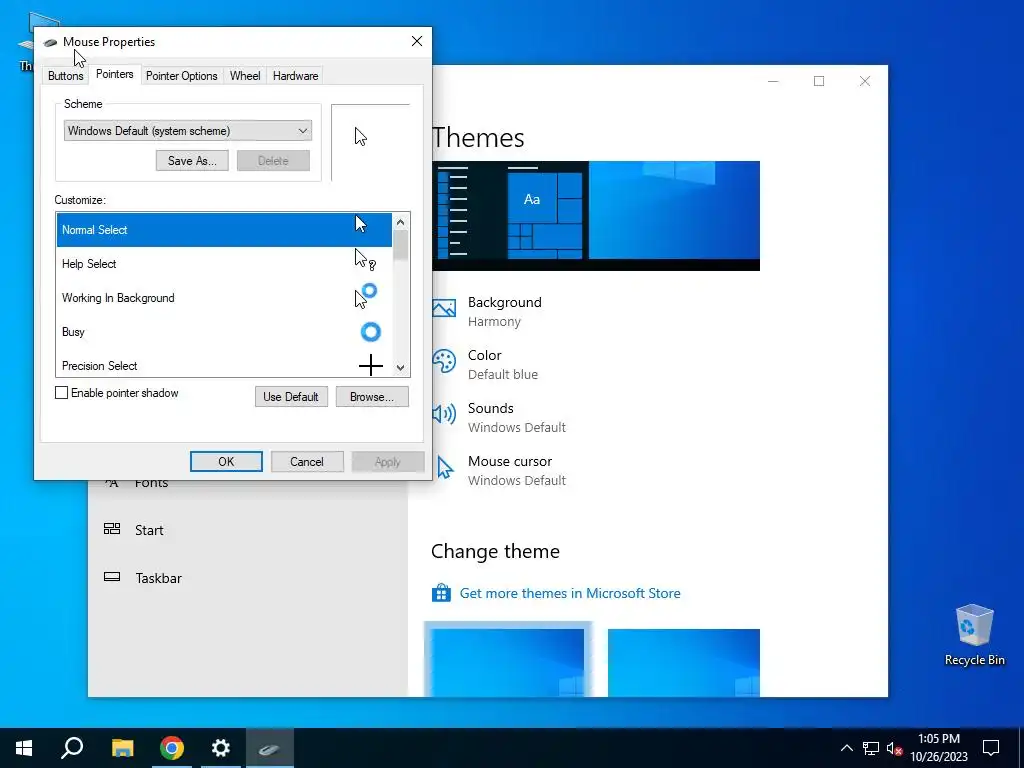Open Color palette setting in Themes
The width and height of the screenshot is (1024, 768).
pos(485,364)
